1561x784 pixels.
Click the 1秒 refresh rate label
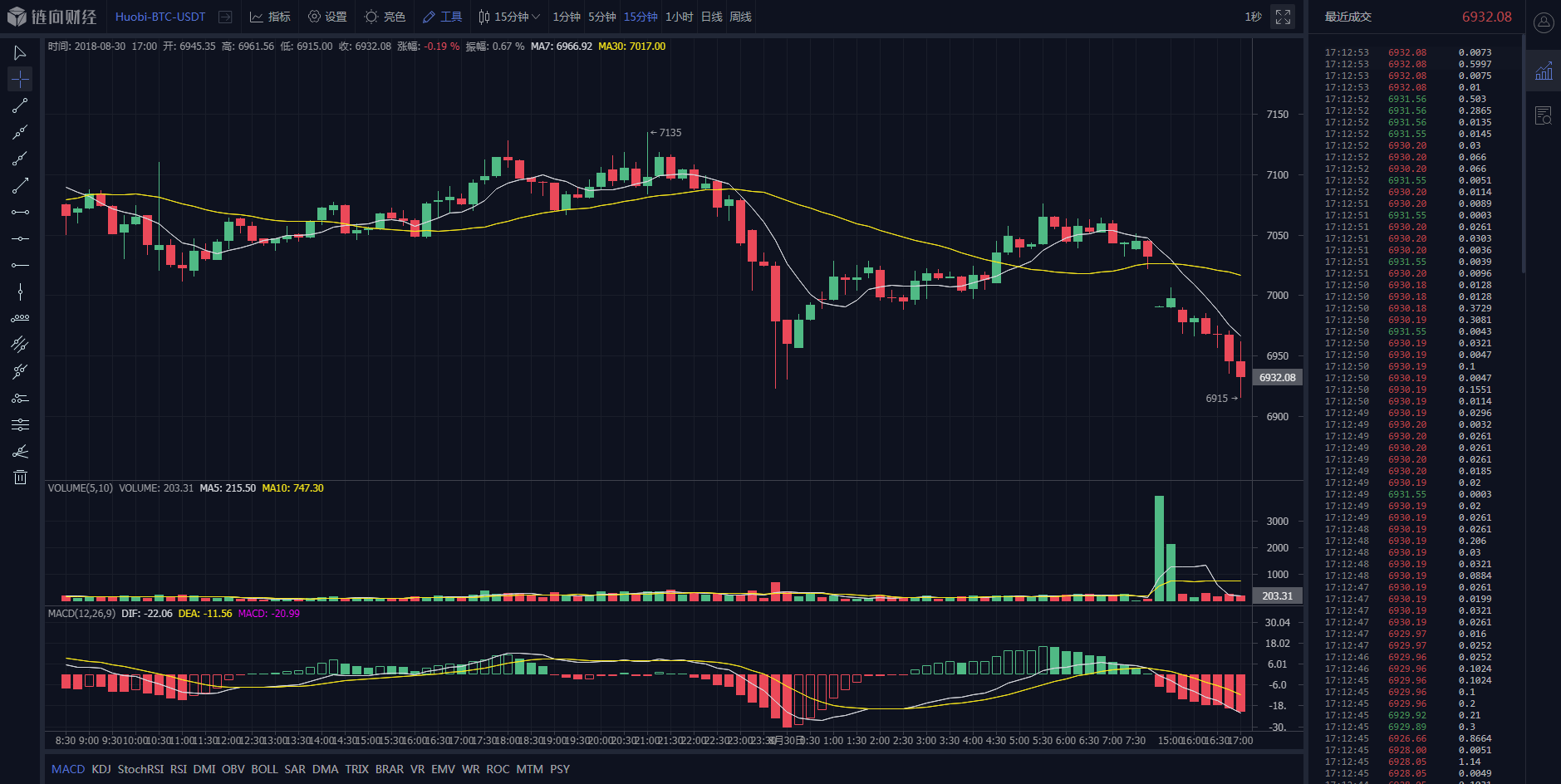click(x=1253, y=17)
